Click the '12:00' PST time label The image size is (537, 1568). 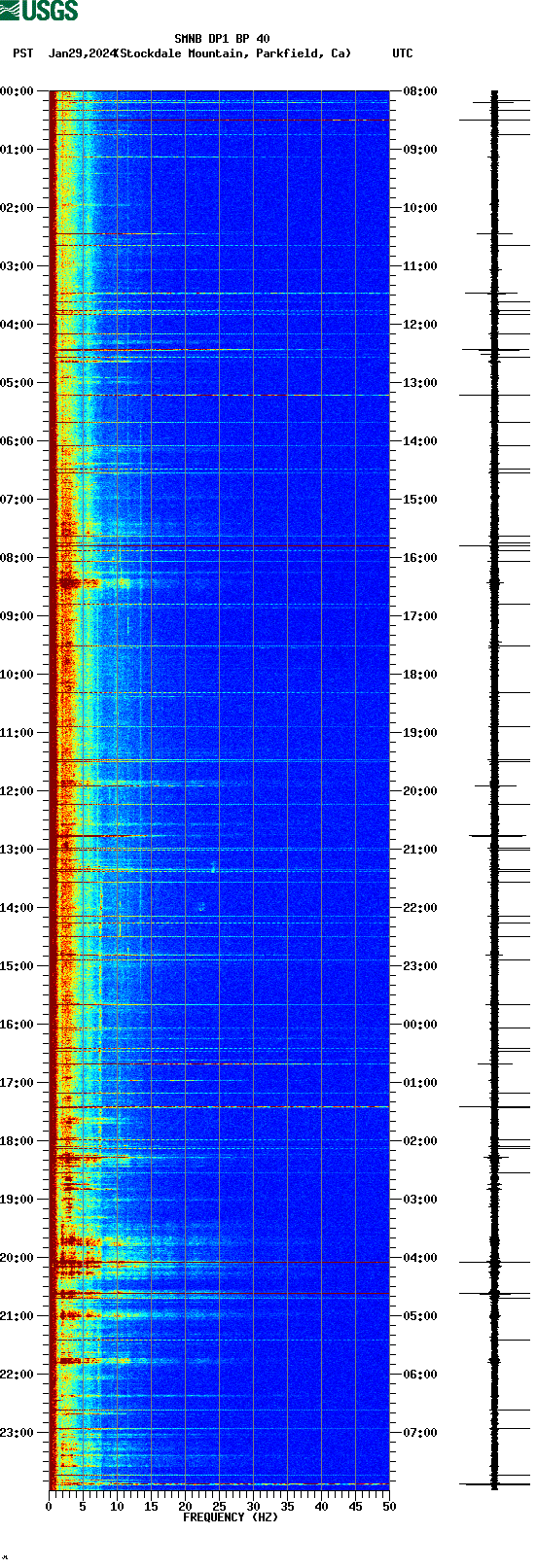17,791
